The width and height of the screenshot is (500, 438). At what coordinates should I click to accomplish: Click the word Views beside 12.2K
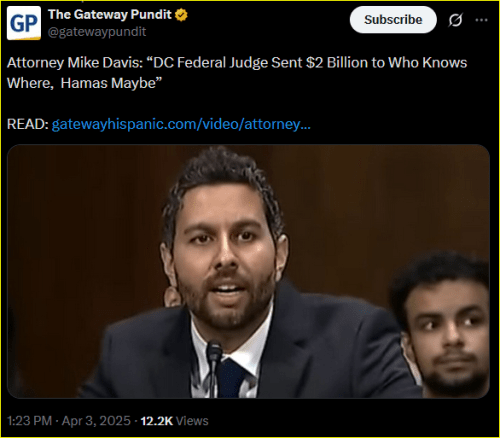coord(192,421)
